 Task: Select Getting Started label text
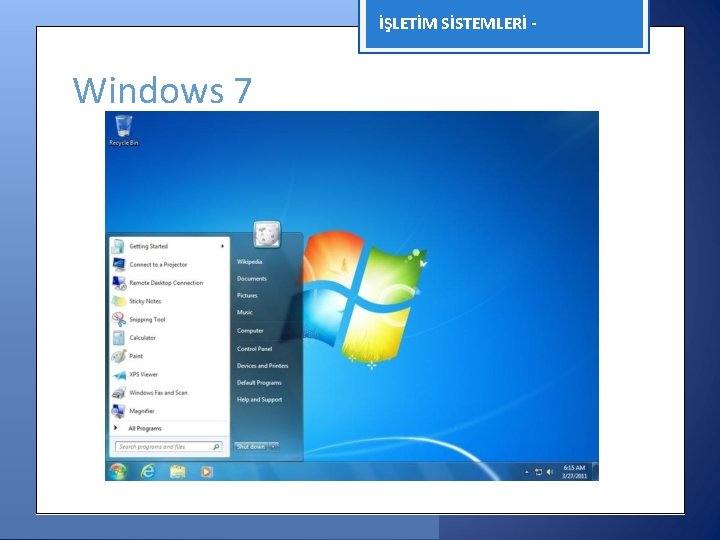coord(149,247)
